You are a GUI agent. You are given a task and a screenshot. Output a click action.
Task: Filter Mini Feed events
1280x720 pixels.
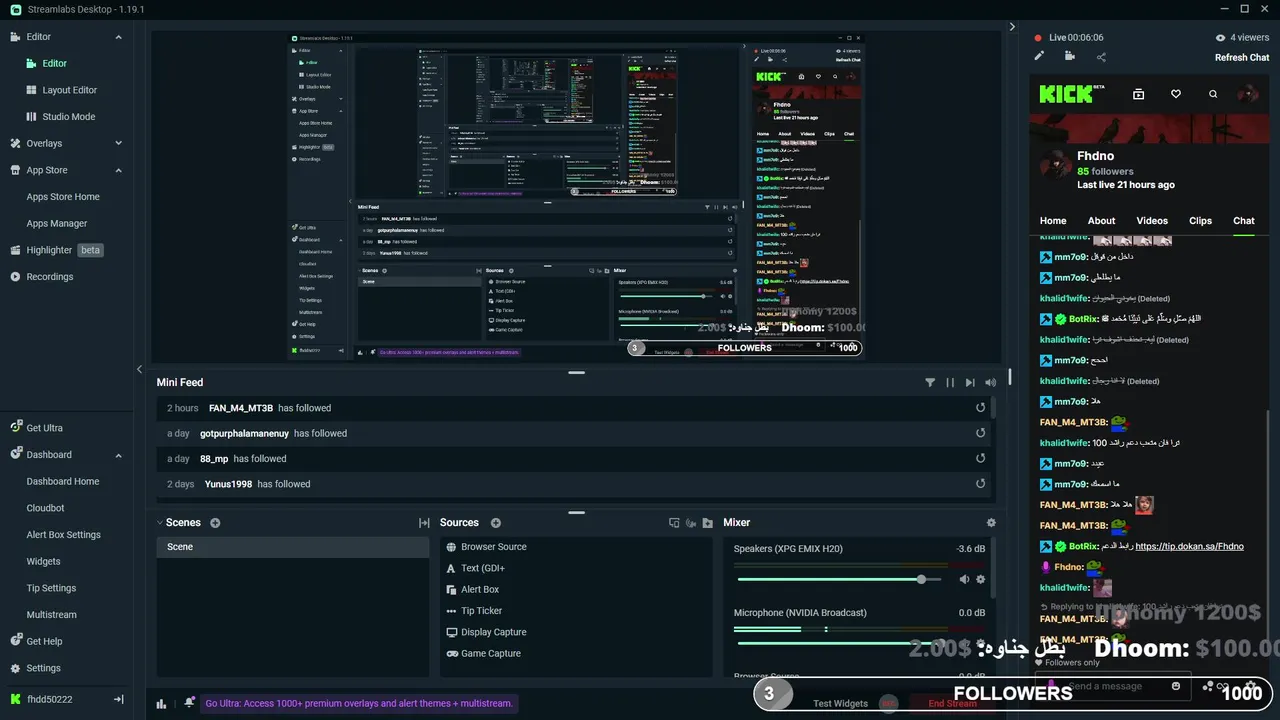(x=930, y=382)
